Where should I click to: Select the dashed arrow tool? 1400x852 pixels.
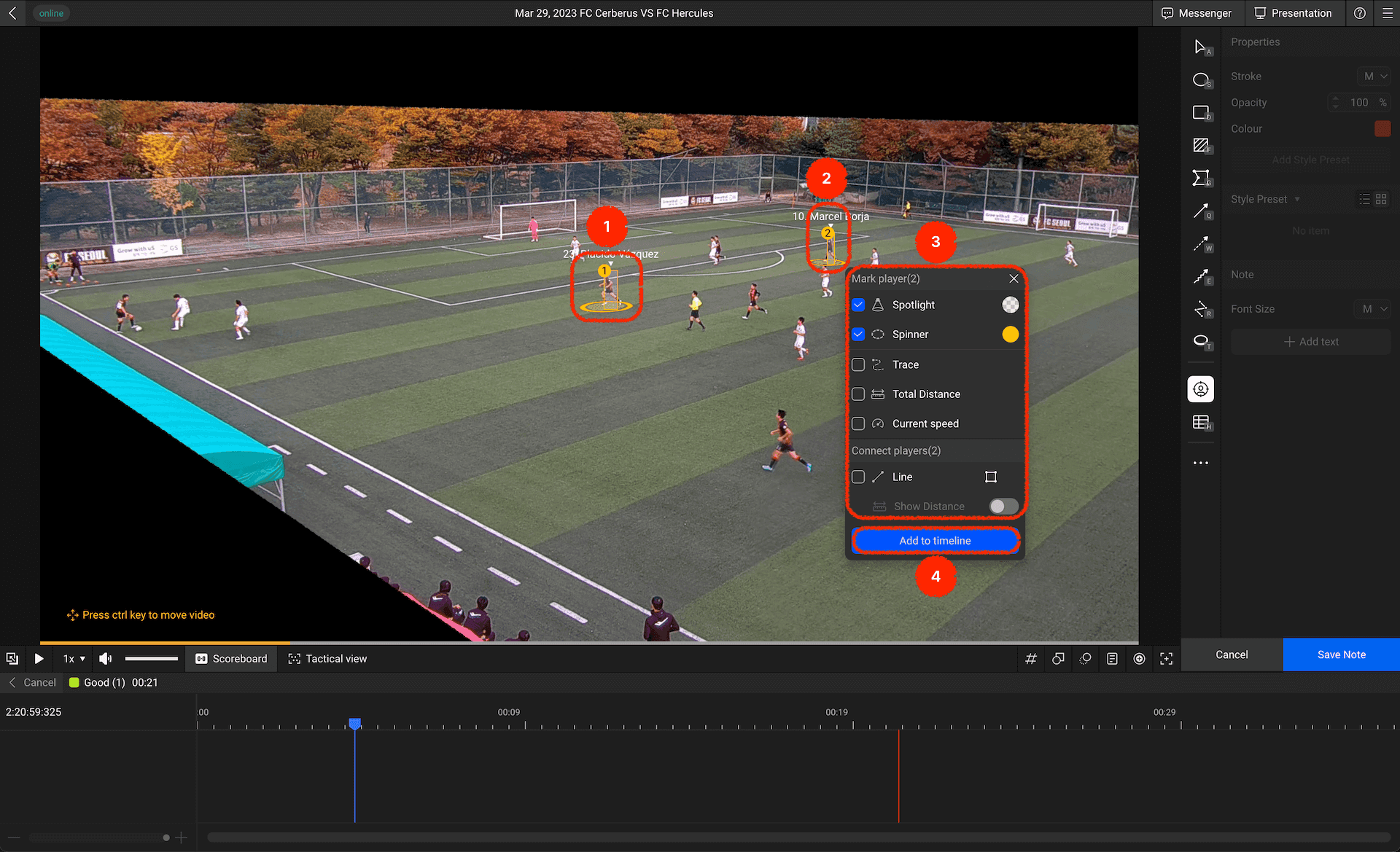tap(1201, 244)
